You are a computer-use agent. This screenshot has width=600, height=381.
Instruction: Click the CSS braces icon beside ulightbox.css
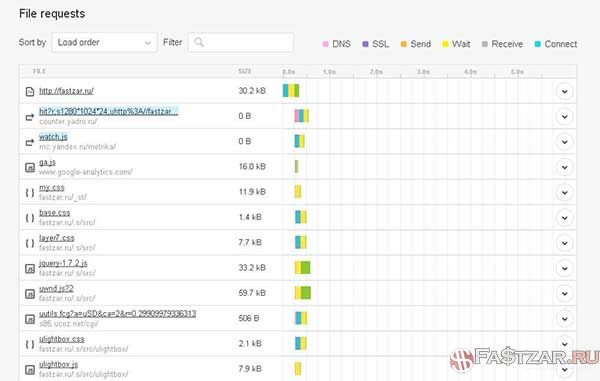[30, 344]
